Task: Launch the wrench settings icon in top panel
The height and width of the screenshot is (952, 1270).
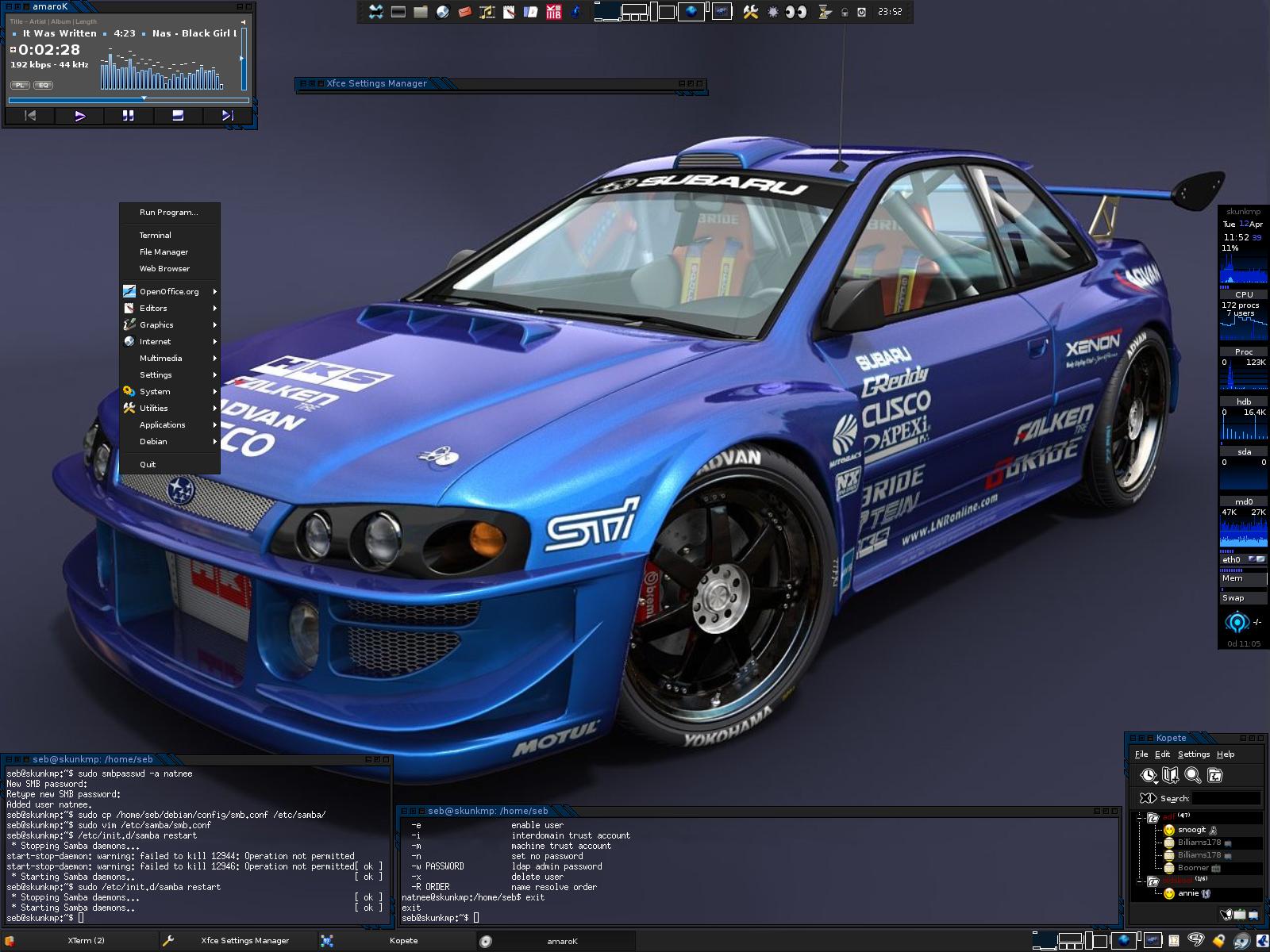Action: 750,12
